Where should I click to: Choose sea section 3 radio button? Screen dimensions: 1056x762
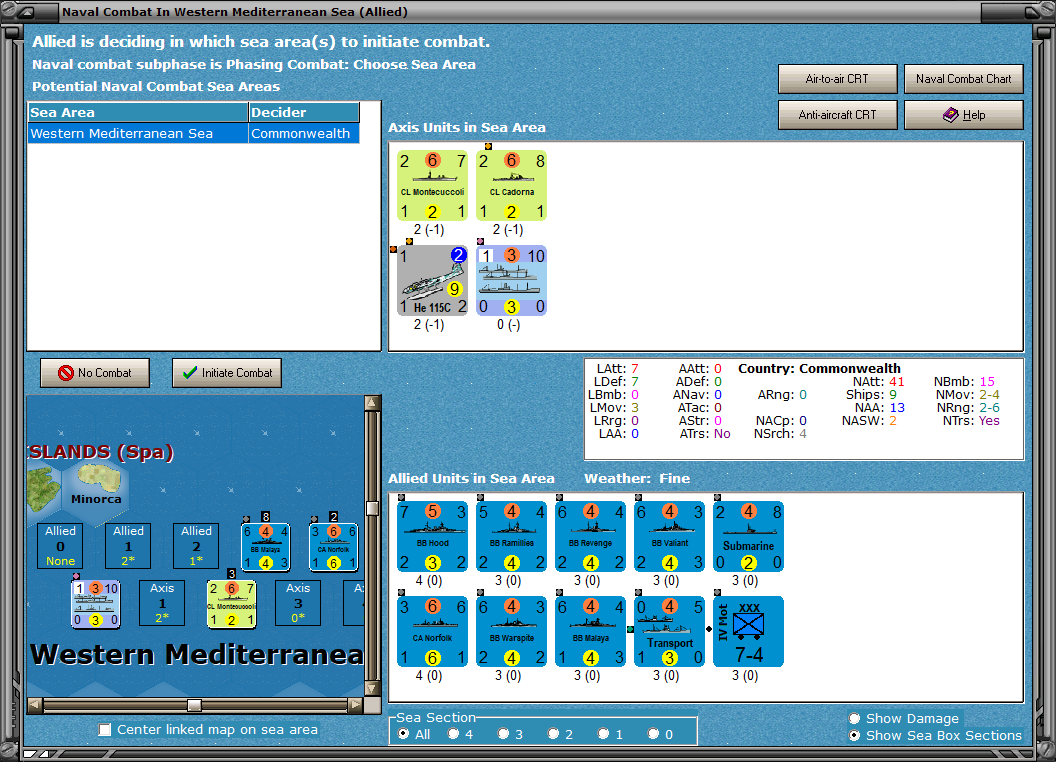(x=503, y=734)
